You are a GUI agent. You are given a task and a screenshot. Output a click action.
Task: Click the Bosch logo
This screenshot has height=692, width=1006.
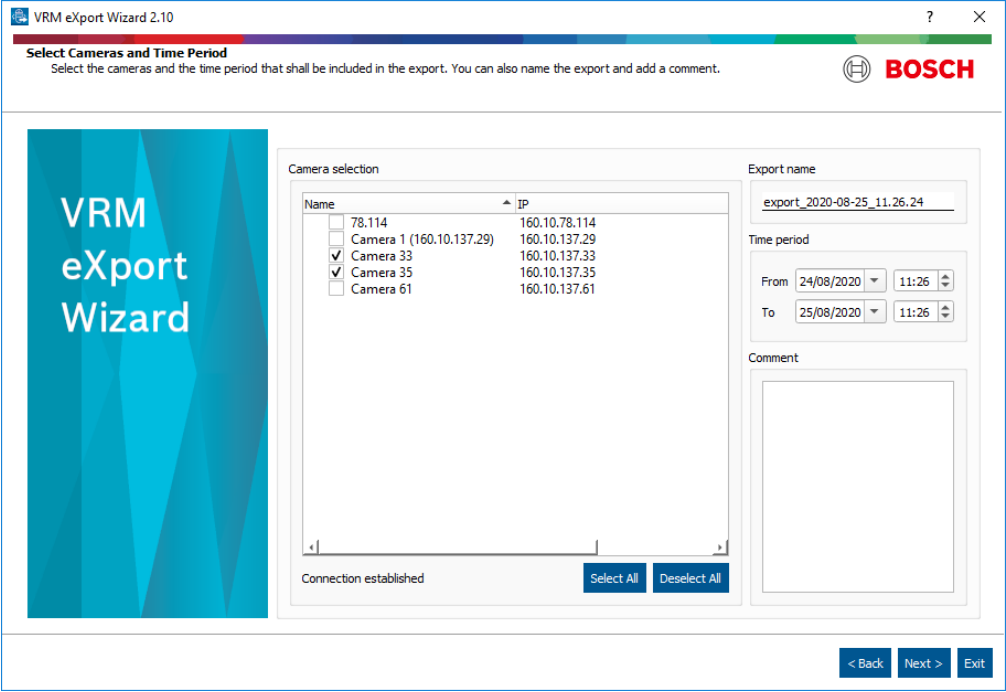[x=908, y=69]
